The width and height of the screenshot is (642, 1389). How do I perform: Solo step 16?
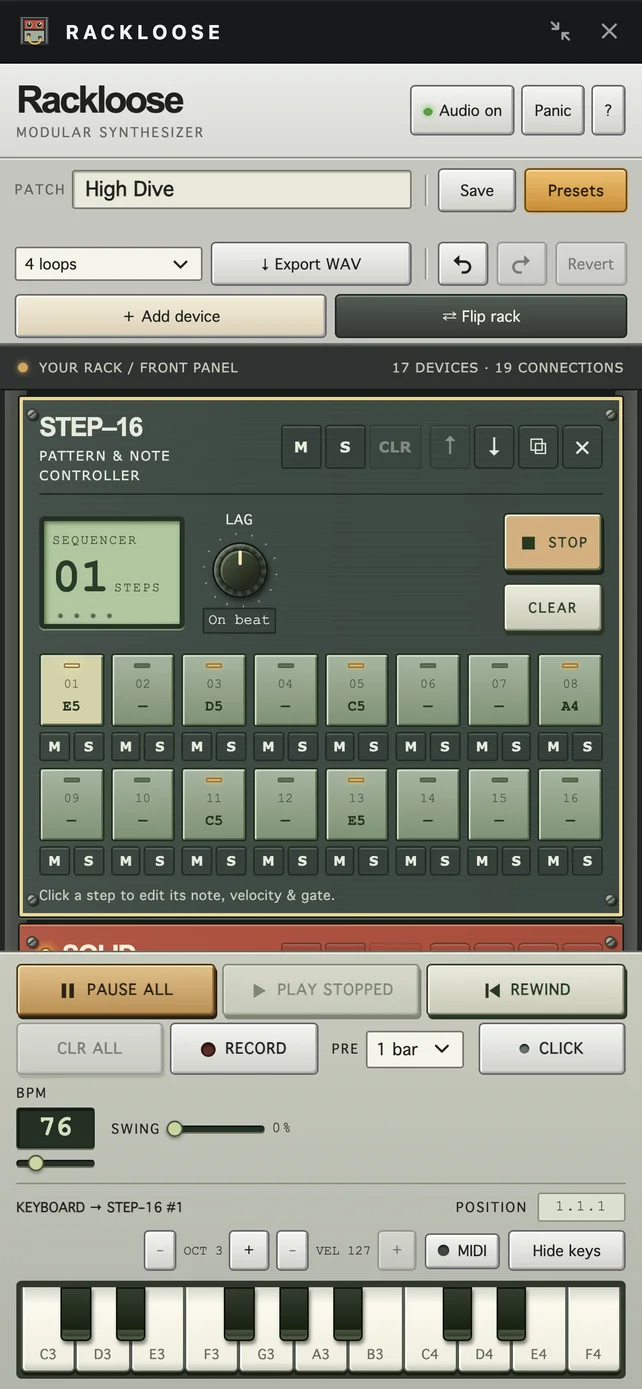point(587,860)
